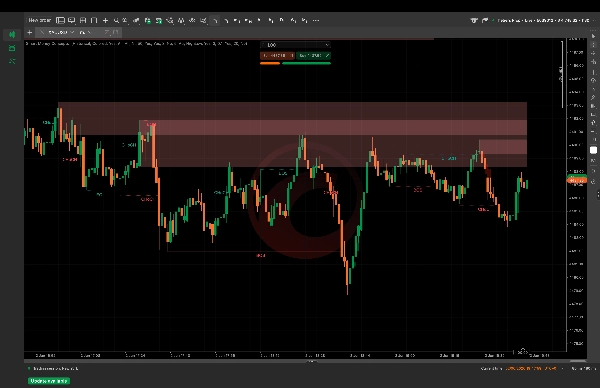Image resolution: width=600 pixels, height=388 pixels.
Task: Open the three-dots overflow in top toolbar
Action: pos(316,21)
